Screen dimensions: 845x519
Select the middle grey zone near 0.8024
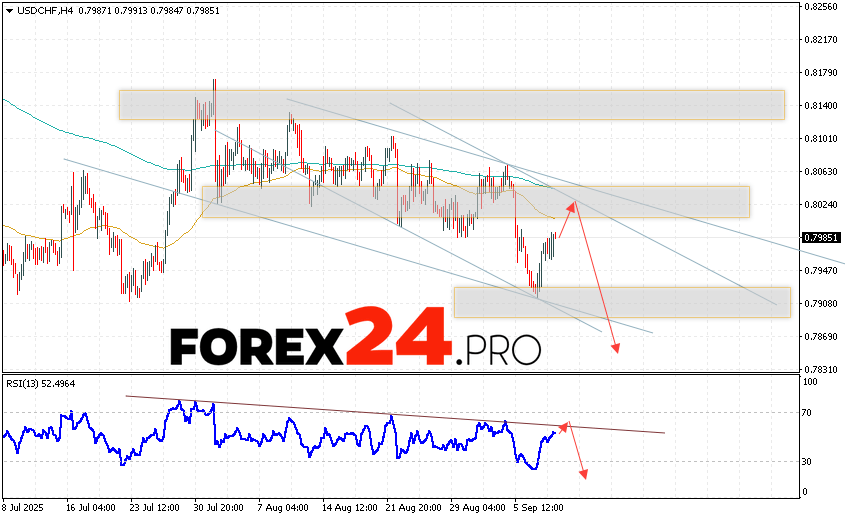pos(475,201)
